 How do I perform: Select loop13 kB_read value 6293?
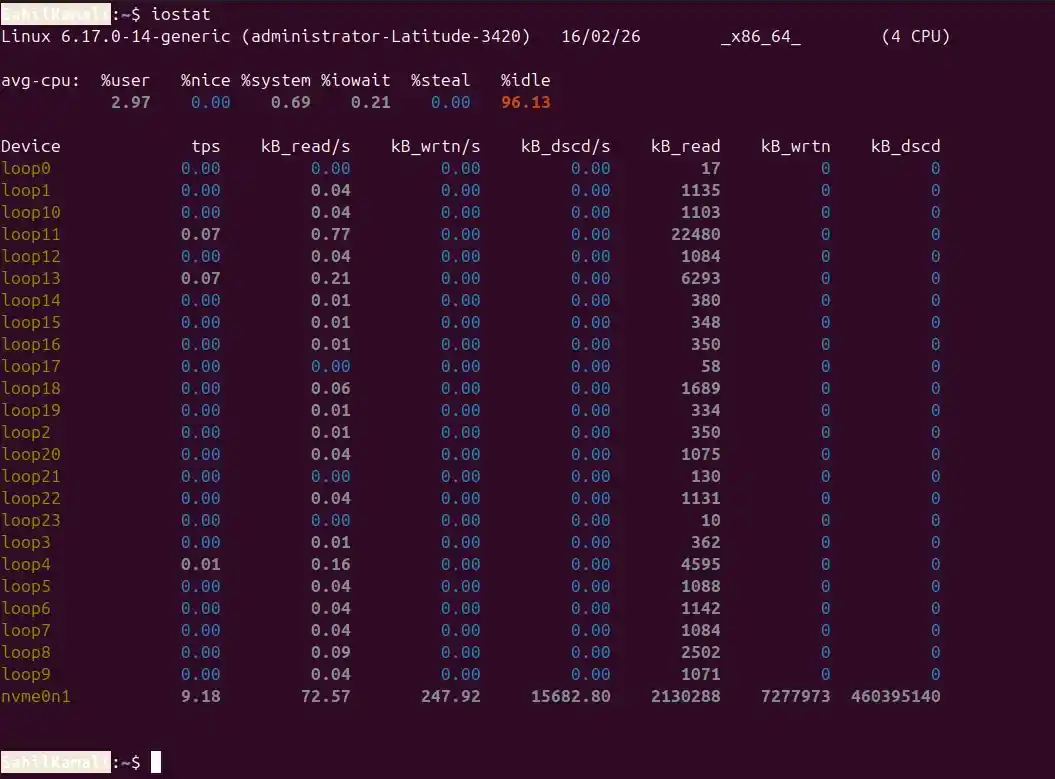tap(700, 279)
